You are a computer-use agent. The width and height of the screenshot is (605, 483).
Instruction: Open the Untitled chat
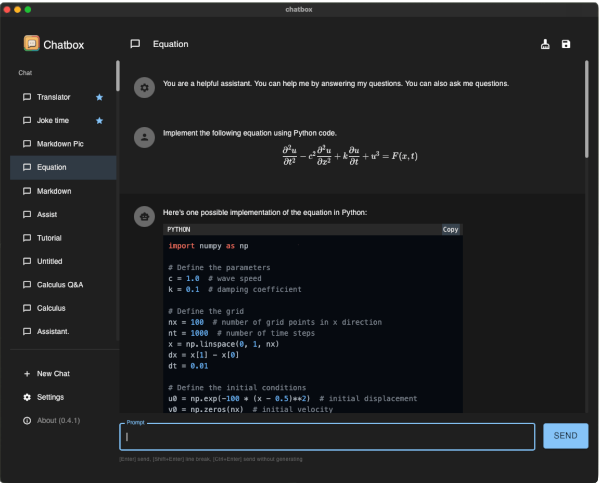[x=63, y=262]
